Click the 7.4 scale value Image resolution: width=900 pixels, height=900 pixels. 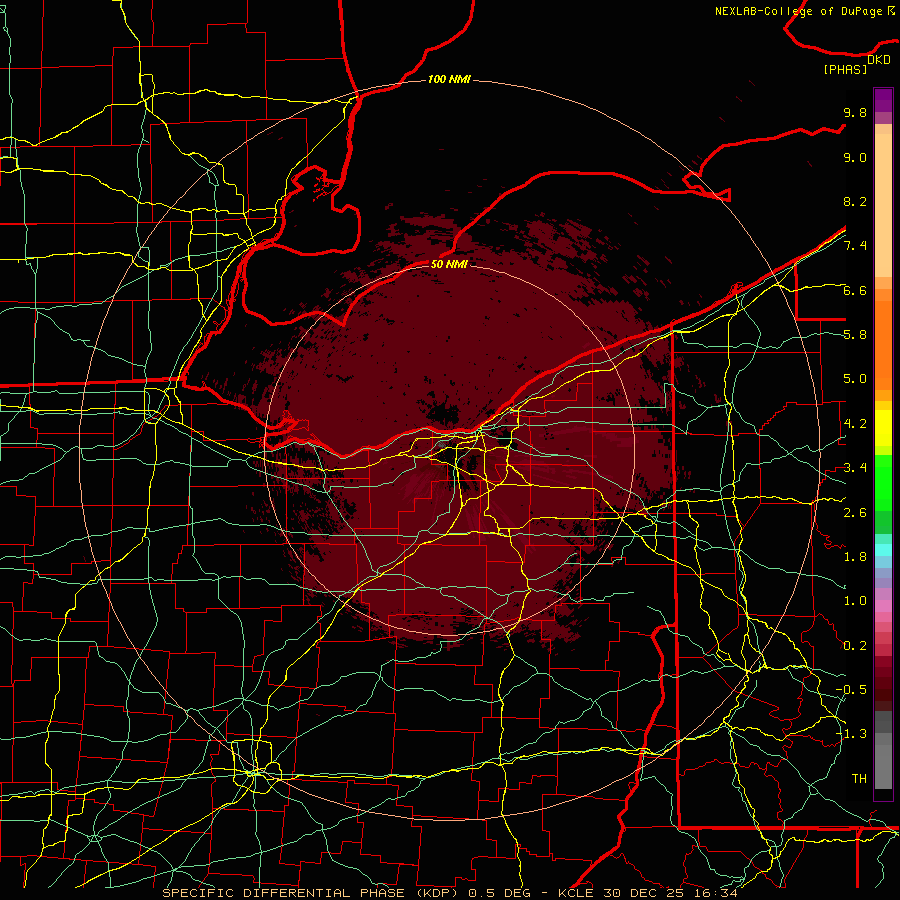click(x=855, y=246)
